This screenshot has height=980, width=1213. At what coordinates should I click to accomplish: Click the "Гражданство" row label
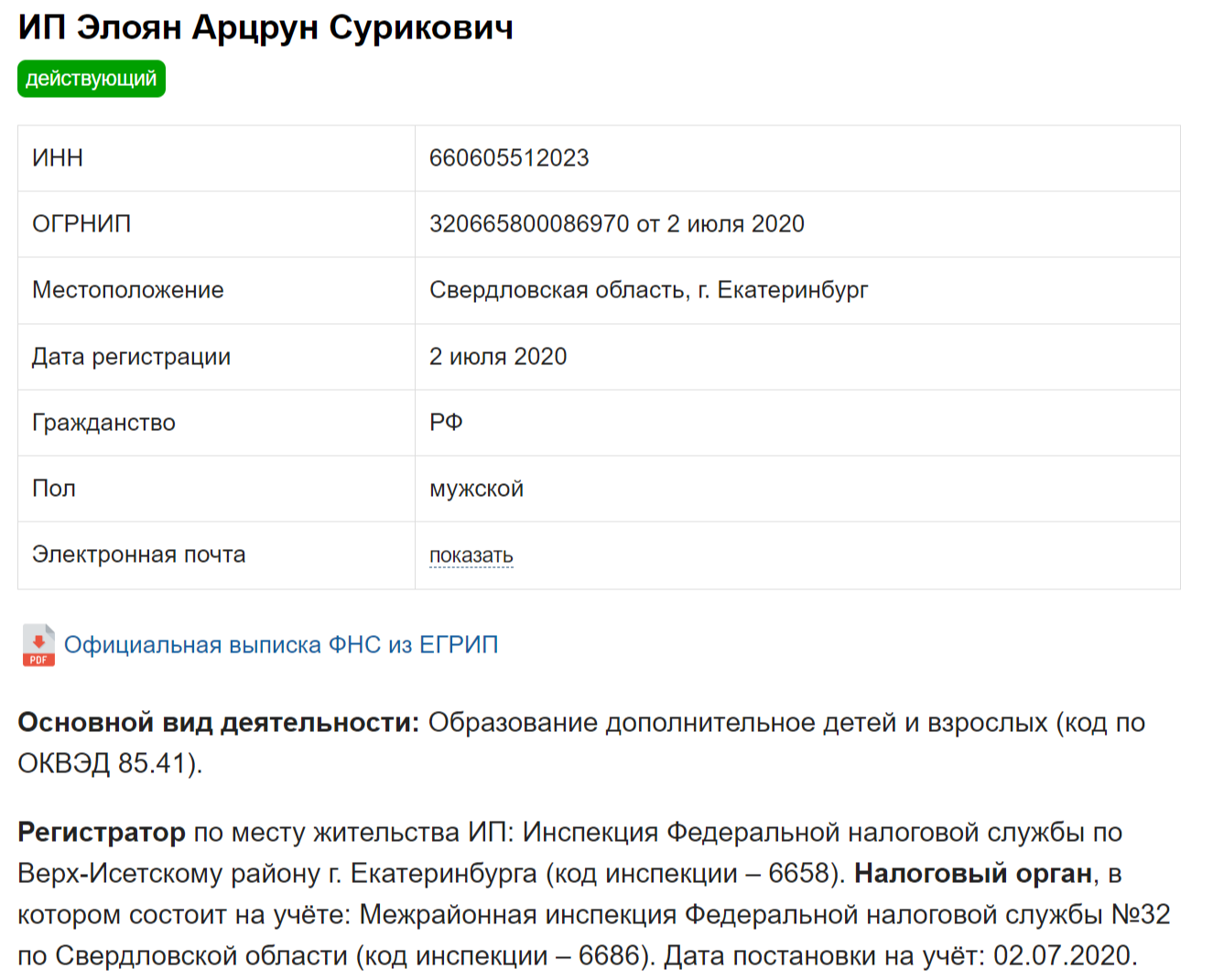tap(103, 423)
